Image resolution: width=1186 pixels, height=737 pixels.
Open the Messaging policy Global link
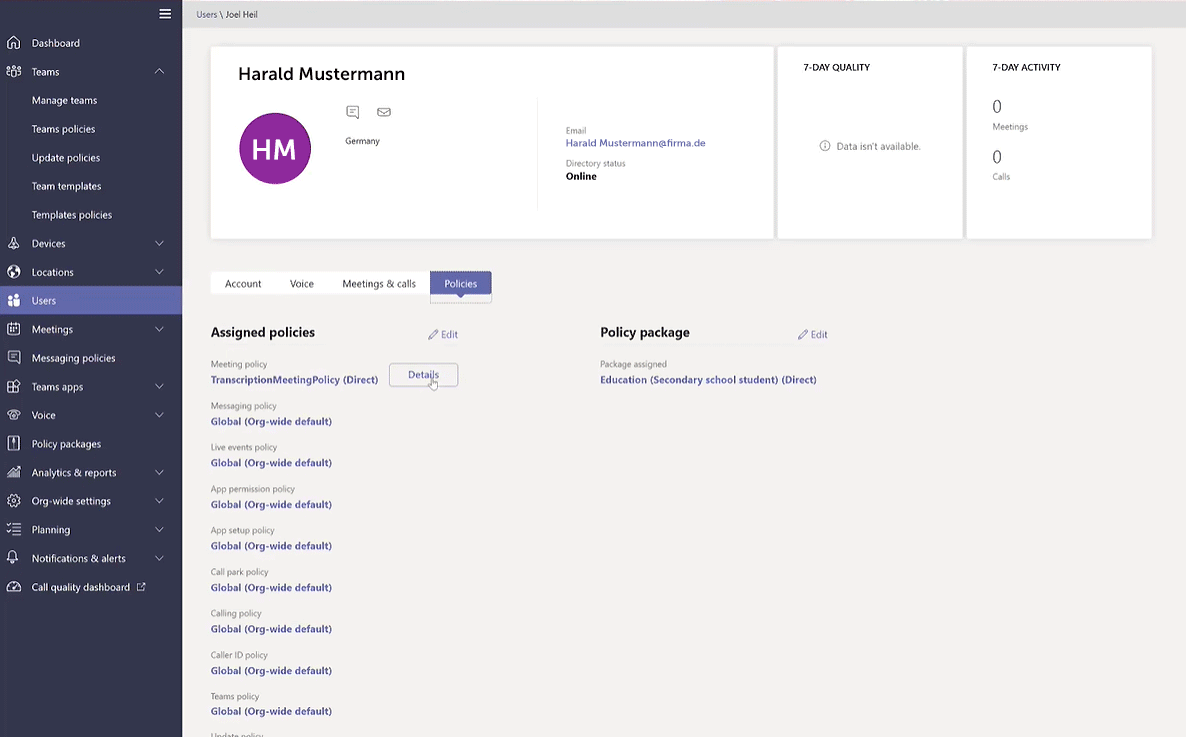(272, 421)
